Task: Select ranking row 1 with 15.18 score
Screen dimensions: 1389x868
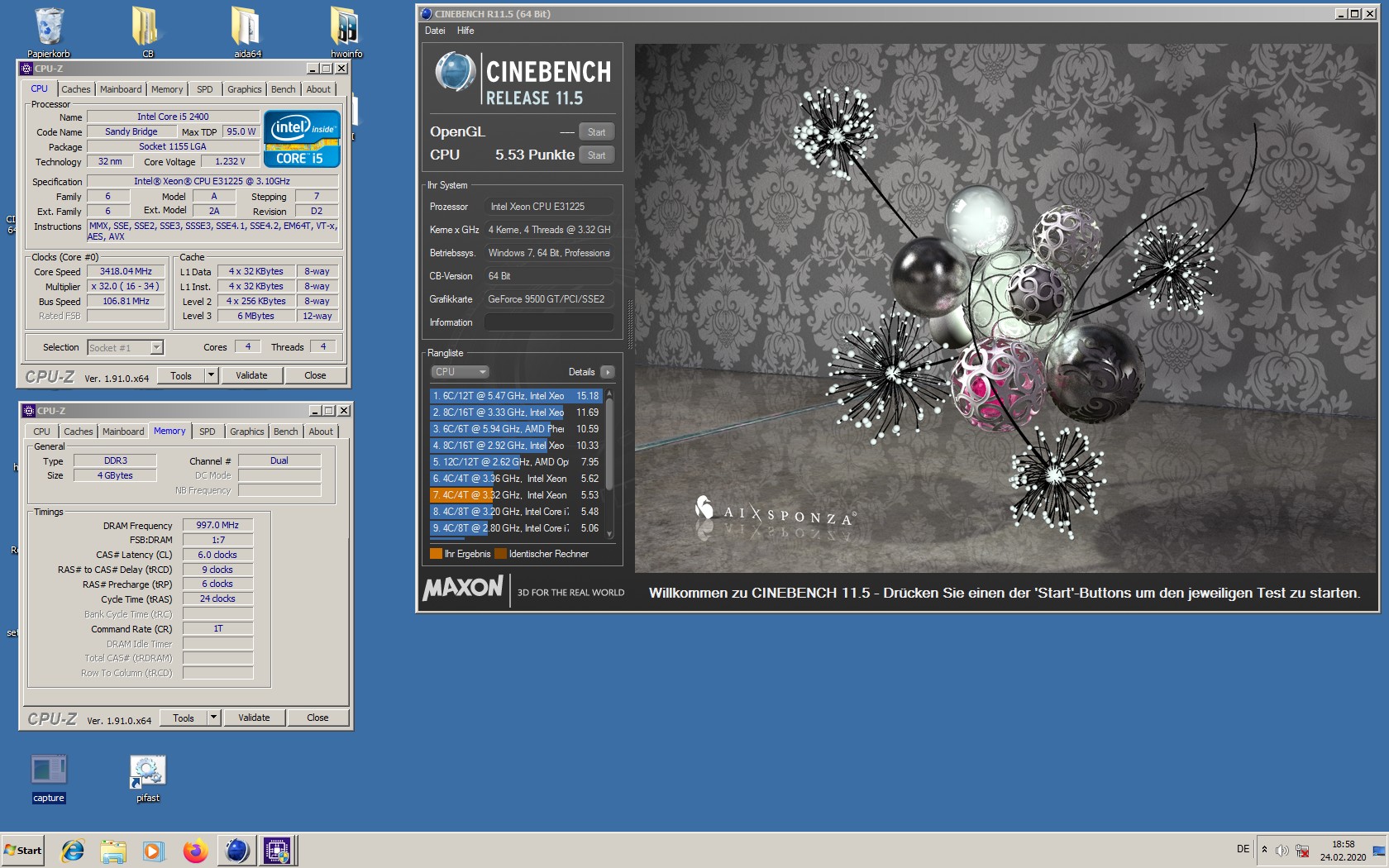Action: (x=516, y=396)
